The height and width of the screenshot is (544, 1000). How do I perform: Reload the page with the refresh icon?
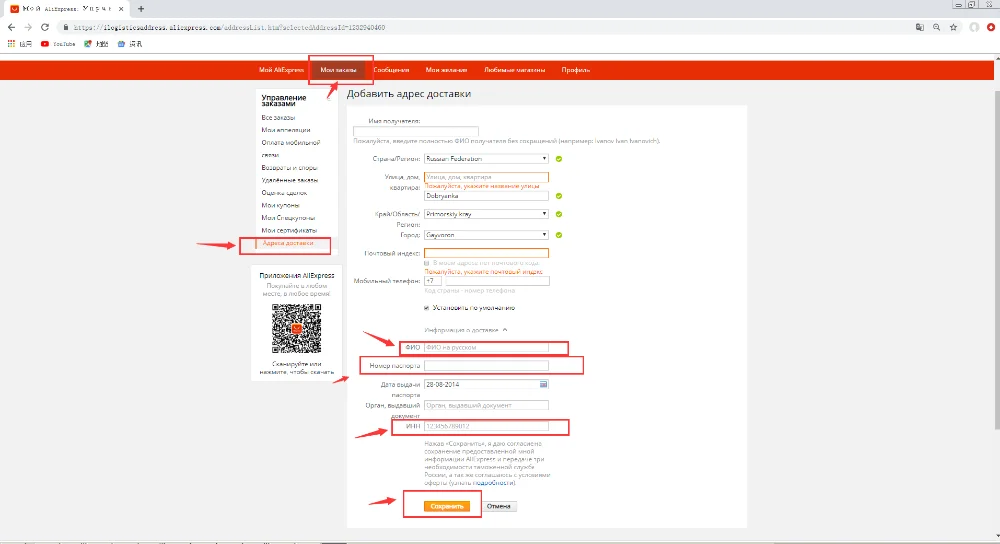(45, 27)
